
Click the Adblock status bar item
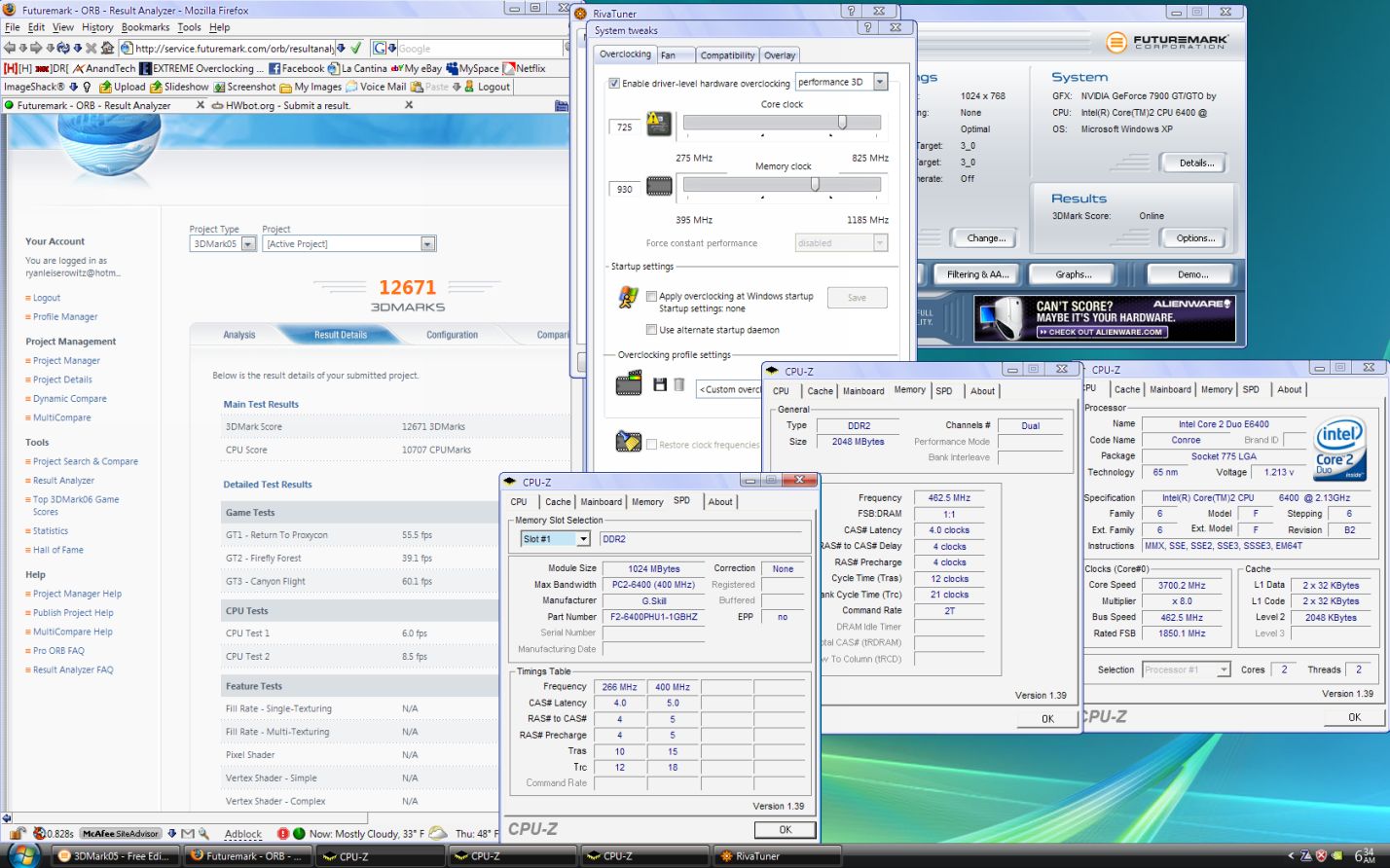point(243,834)
